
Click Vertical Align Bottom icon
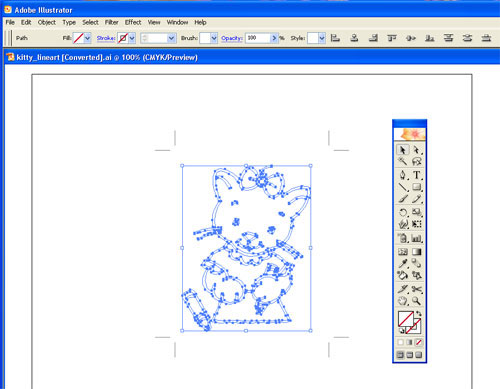[x=430, y=38]
